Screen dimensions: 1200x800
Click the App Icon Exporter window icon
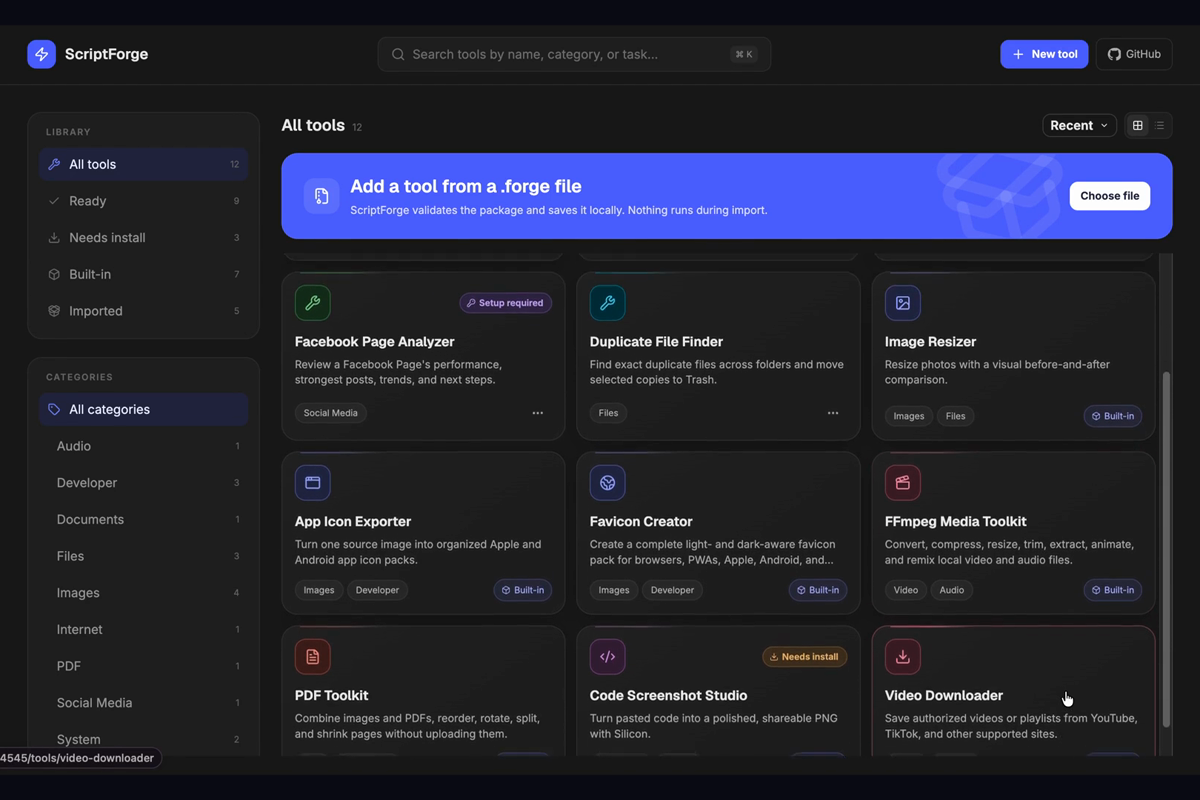[x=313, y=483]
